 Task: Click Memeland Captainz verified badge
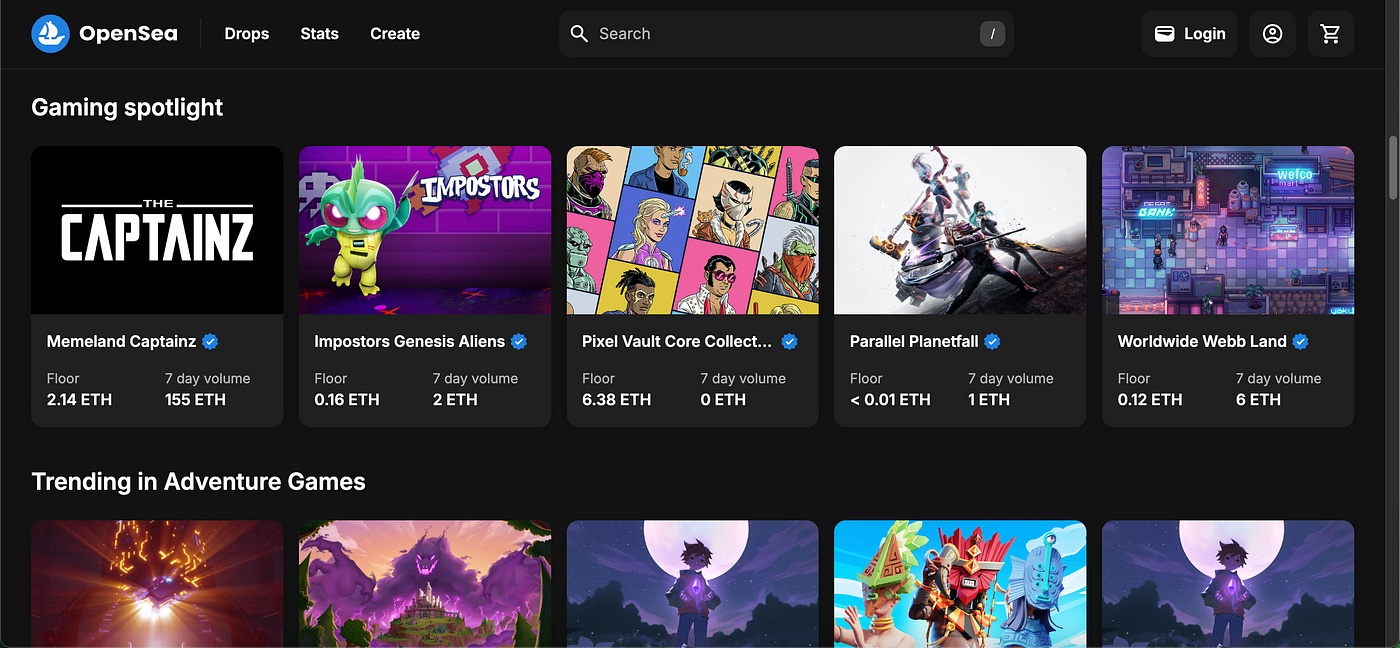point(210,341)
